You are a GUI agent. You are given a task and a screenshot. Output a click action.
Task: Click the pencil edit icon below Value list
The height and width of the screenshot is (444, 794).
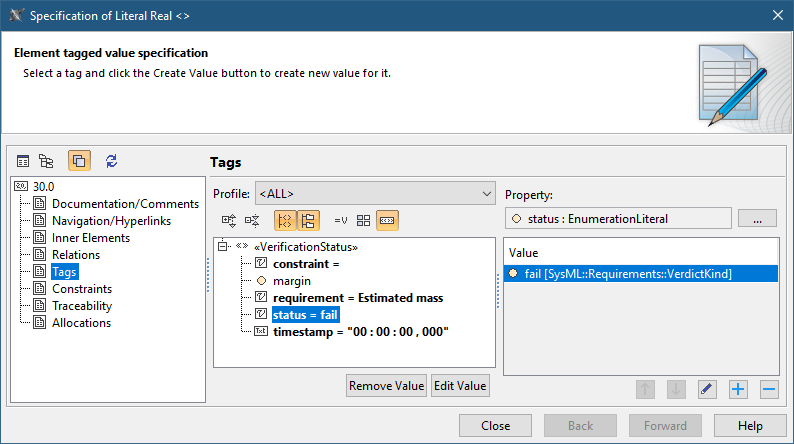[x=707, y=388]
